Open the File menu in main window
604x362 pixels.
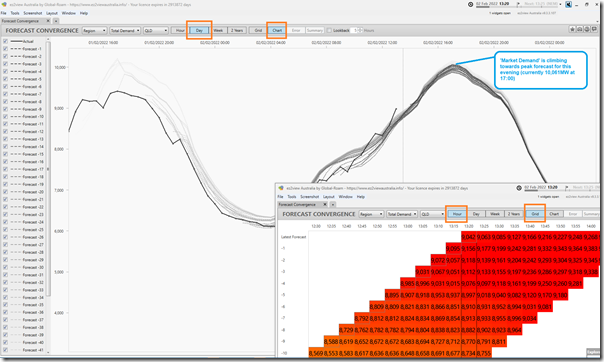3,13
